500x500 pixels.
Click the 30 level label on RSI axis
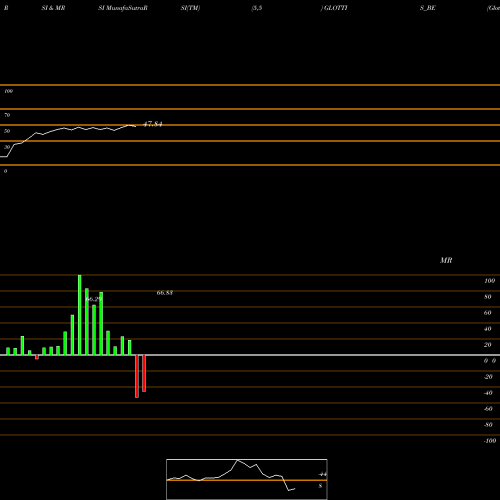(7, 147)
